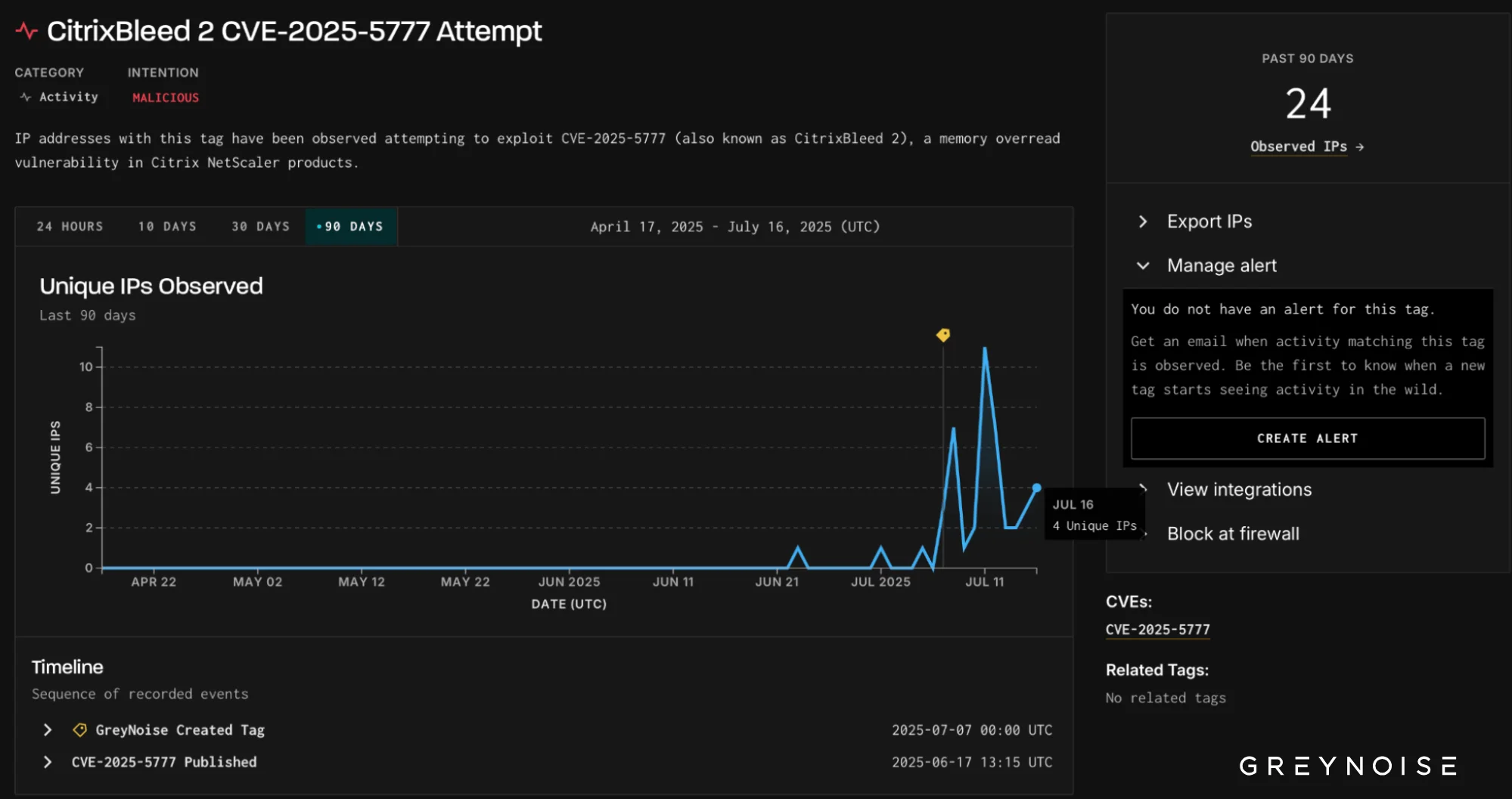Click the GreyNoise logo
Viewport: 1512px width, 799px height.
click(x=1347, y=766)
